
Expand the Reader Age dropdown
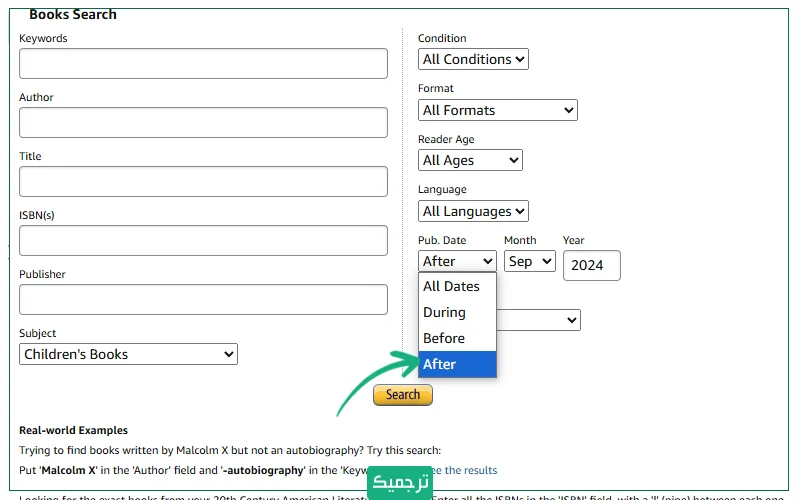pos(470,160)
